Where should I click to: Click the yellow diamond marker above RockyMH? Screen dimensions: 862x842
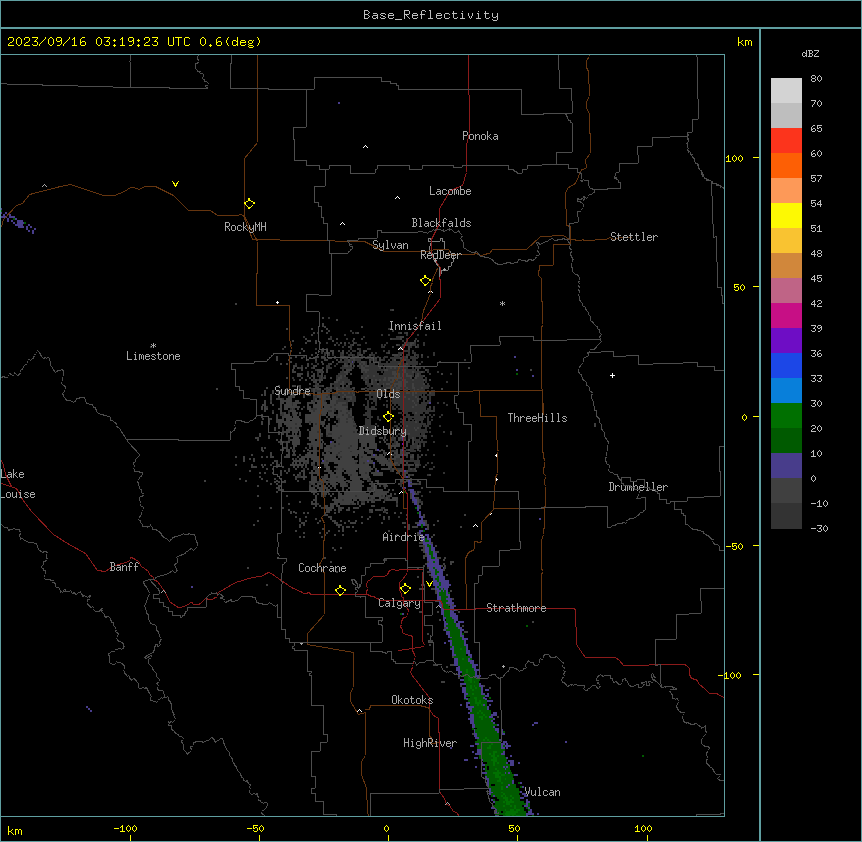pyautogui.click(x=249, y=203)
